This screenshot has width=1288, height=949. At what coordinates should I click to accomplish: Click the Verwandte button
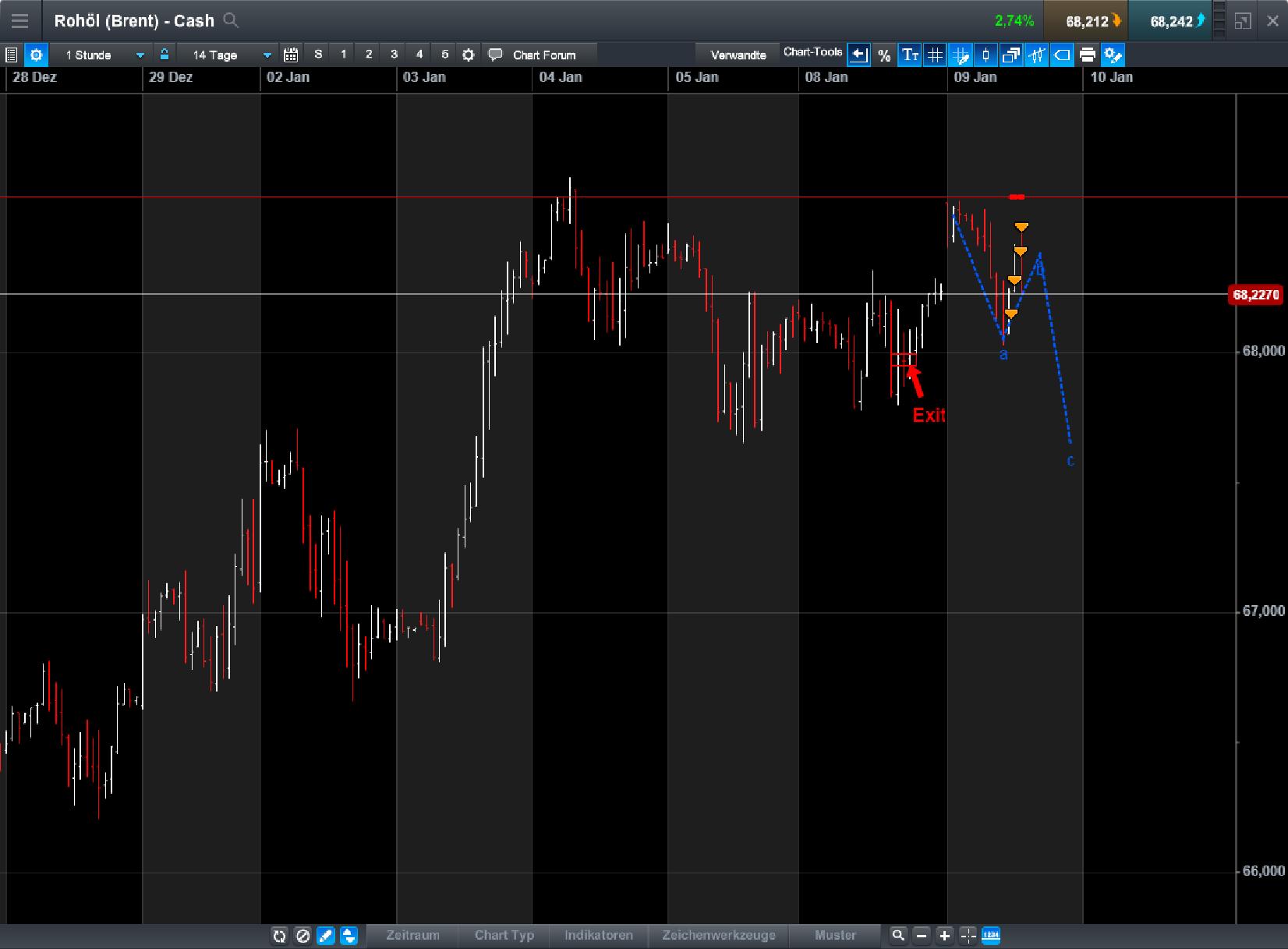coord(737,55)
